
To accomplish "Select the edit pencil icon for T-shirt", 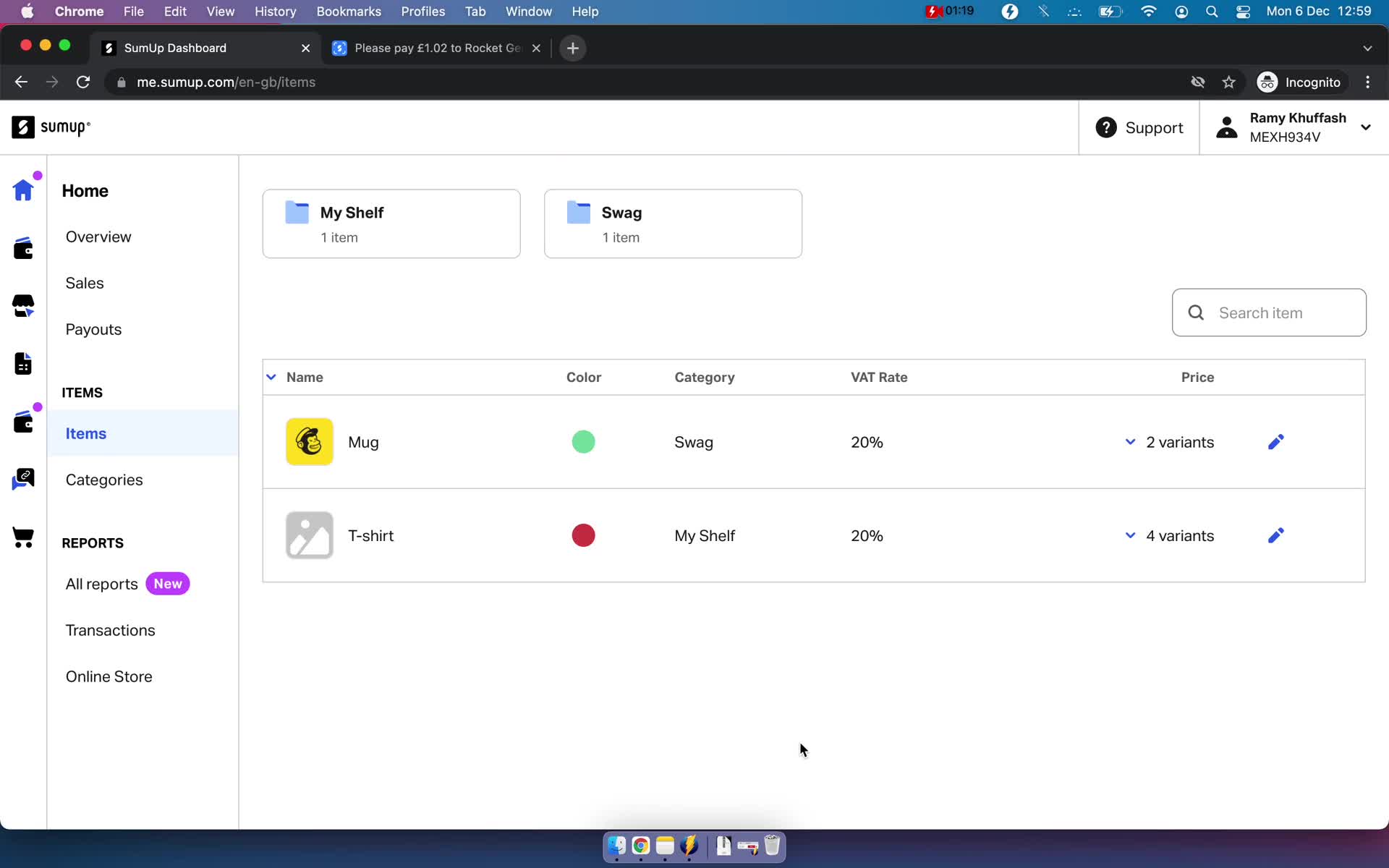I will click(1276, 535).
